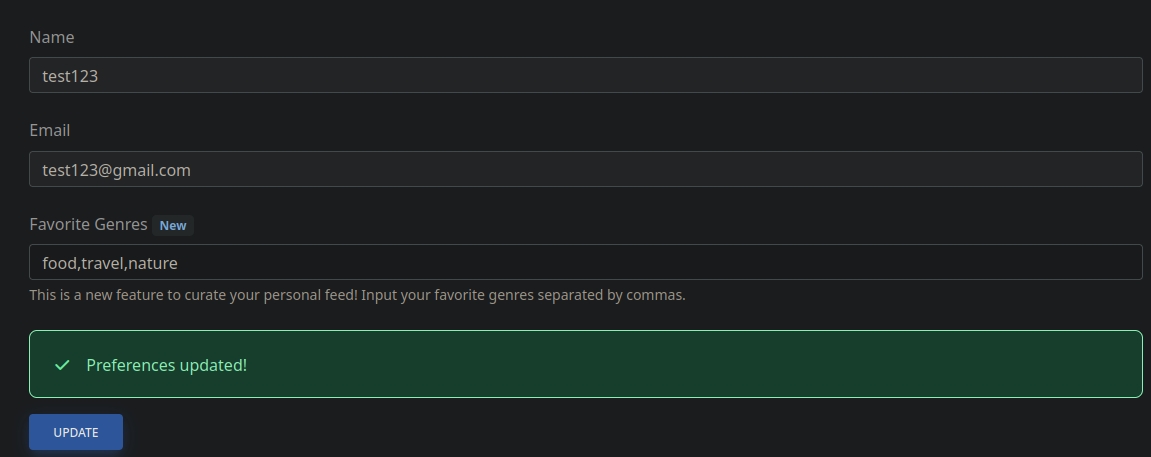
Task: Click the blue New badge
Action: pos(173,225)
